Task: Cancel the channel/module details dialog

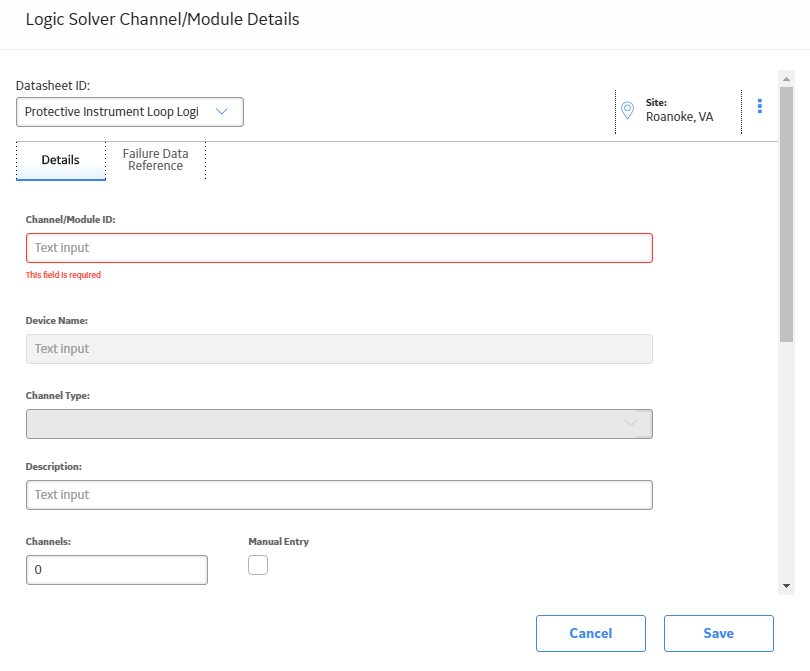Action: 590,633
